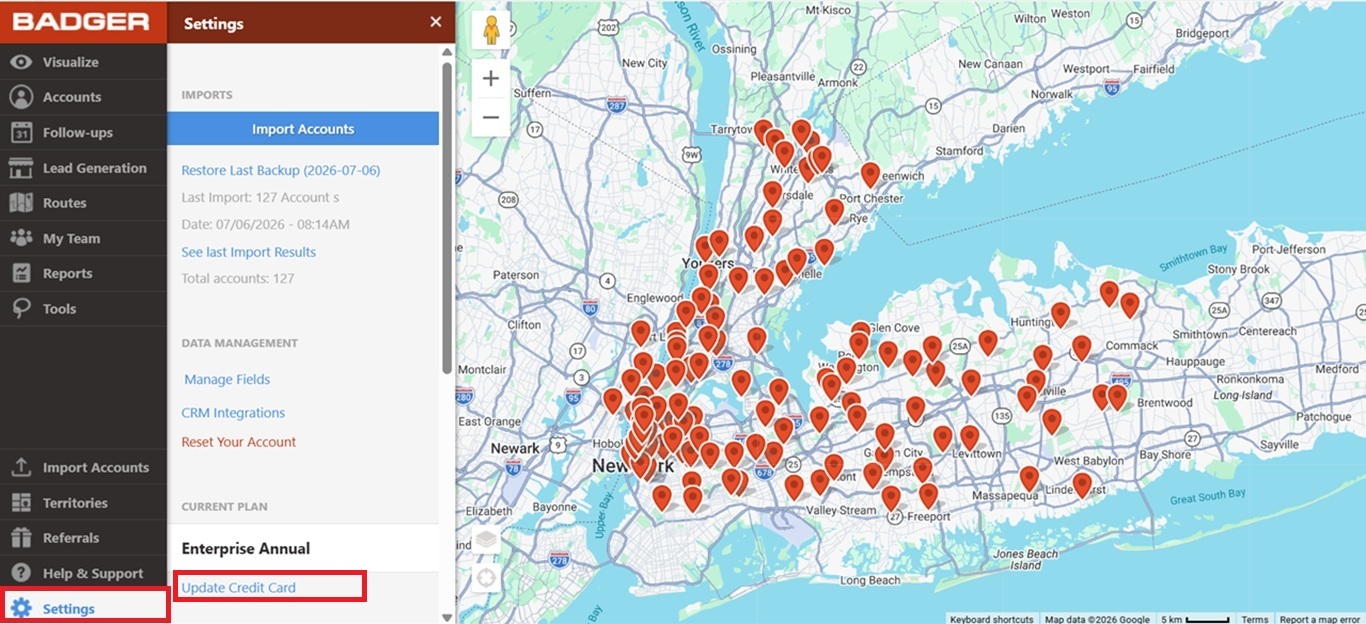Open the Manage Fields link
The image size is (1366, 624).
227,379
